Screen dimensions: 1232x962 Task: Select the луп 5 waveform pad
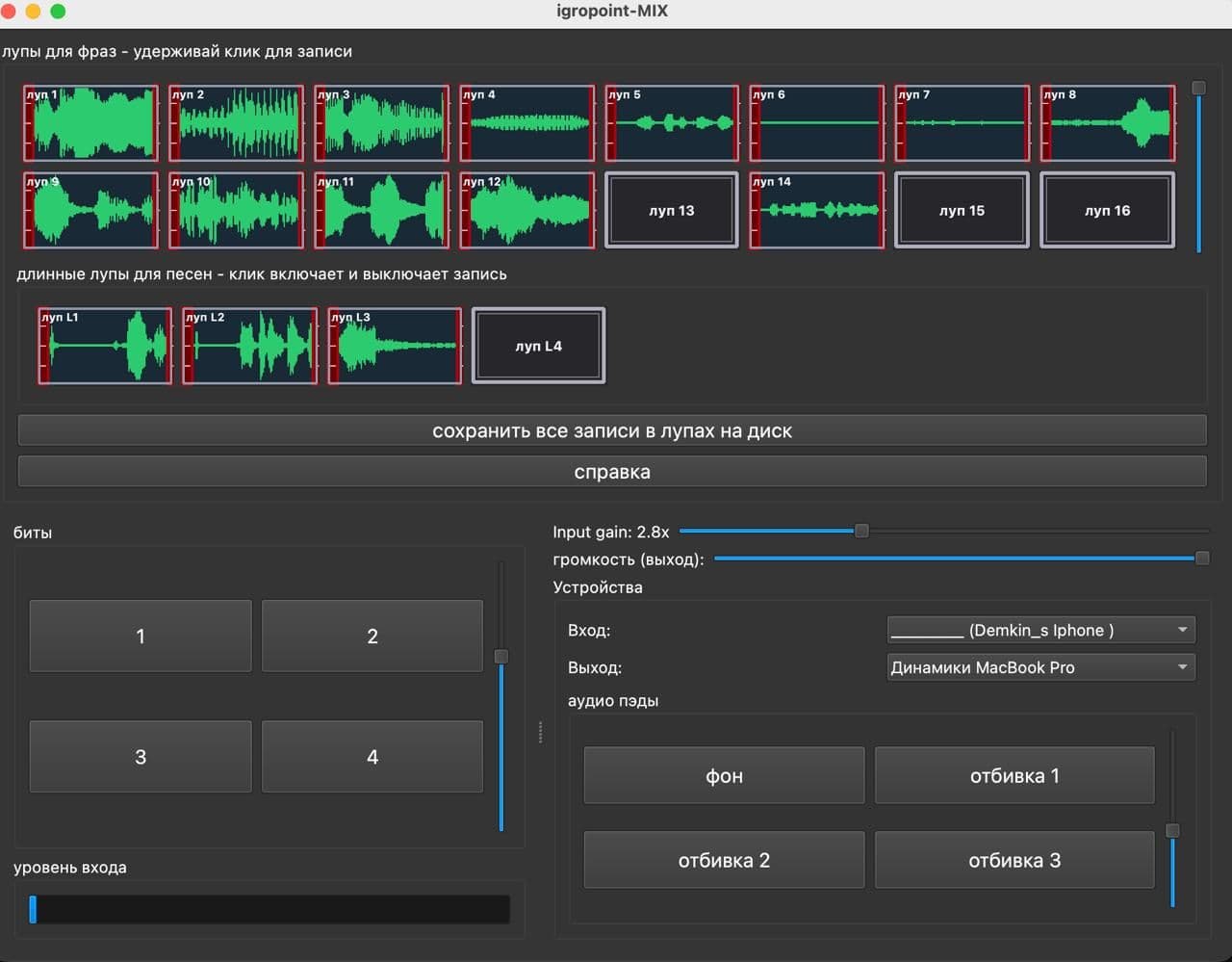point(672,123)
